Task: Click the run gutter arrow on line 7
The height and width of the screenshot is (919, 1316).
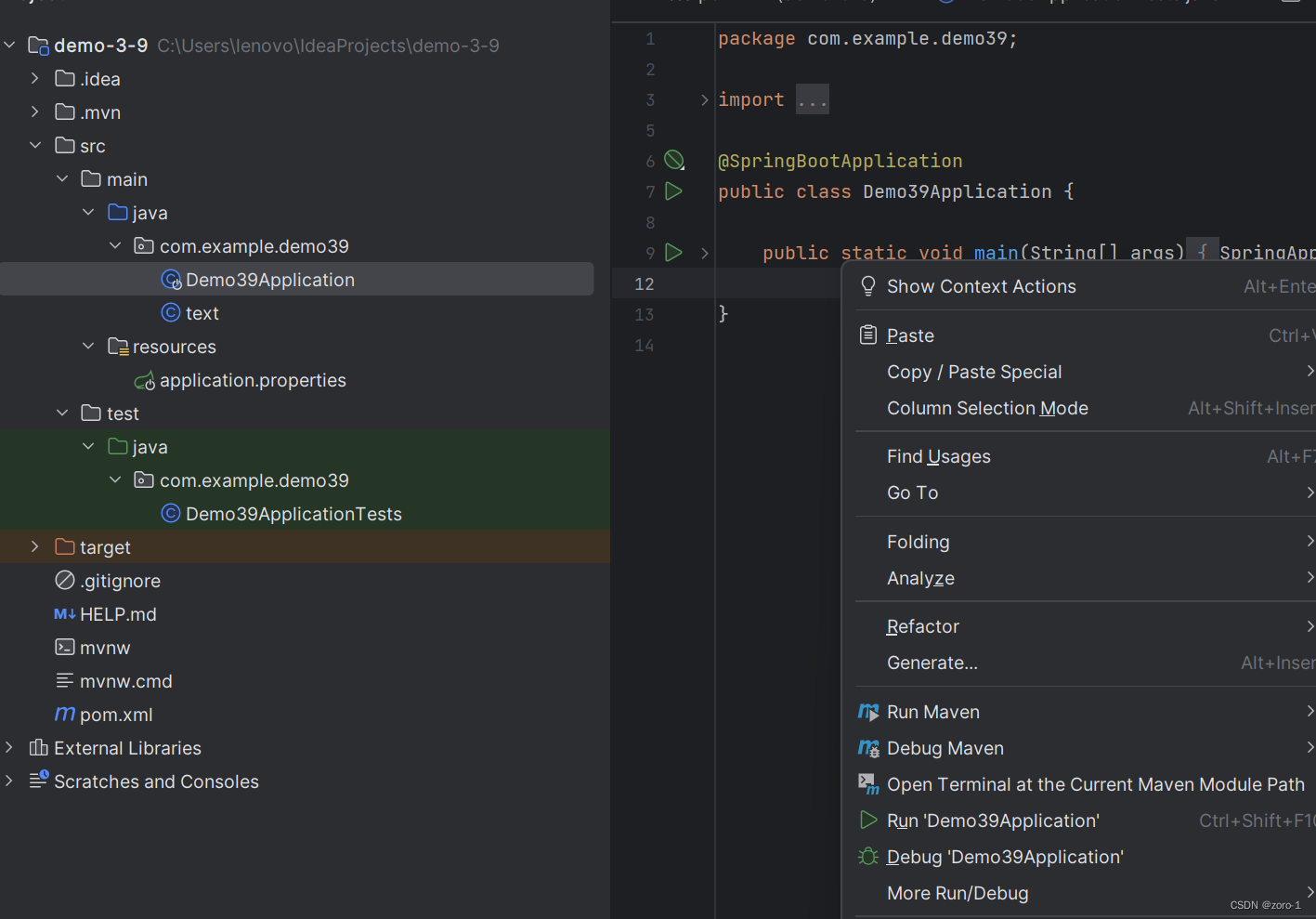Action: coord(674,191)
